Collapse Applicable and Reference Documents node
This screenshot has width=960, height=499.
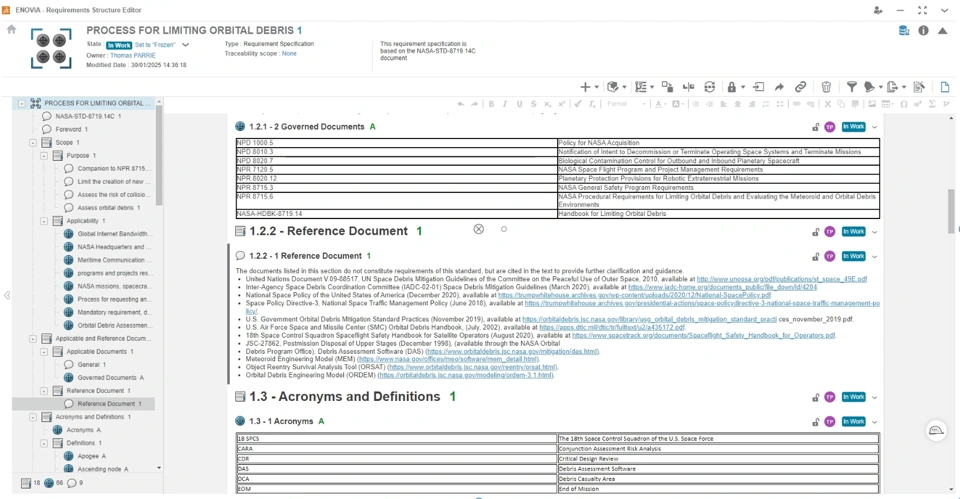click(33, 339)
